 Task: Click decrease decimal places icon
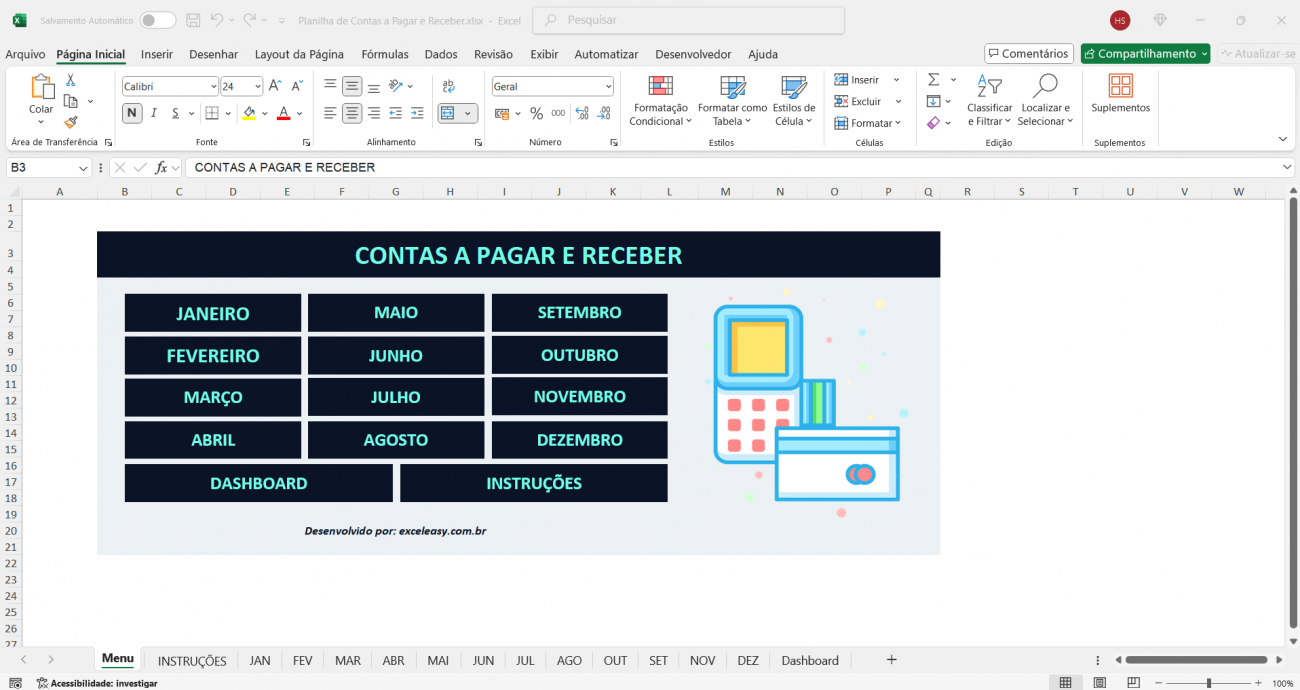point(604,113)
